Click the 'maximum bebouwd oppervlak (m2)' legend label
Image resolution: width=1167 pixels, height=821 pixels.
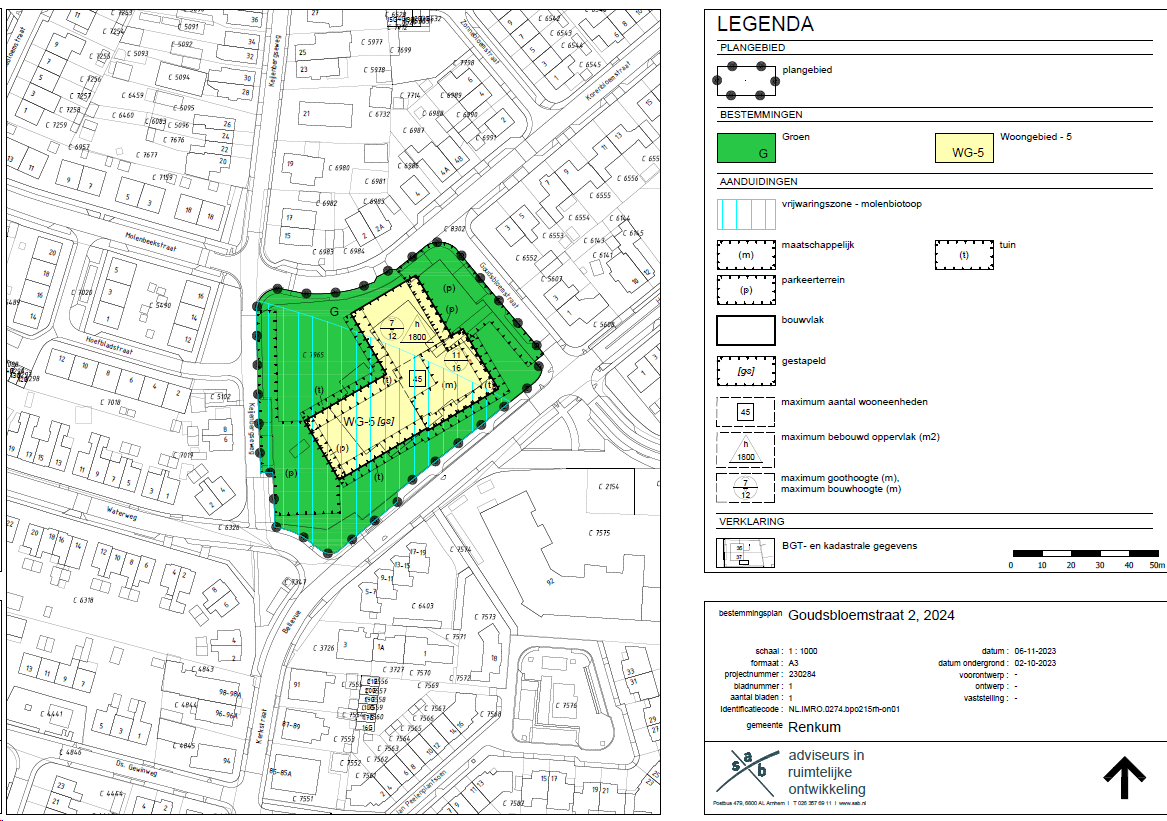coord(860,437)
